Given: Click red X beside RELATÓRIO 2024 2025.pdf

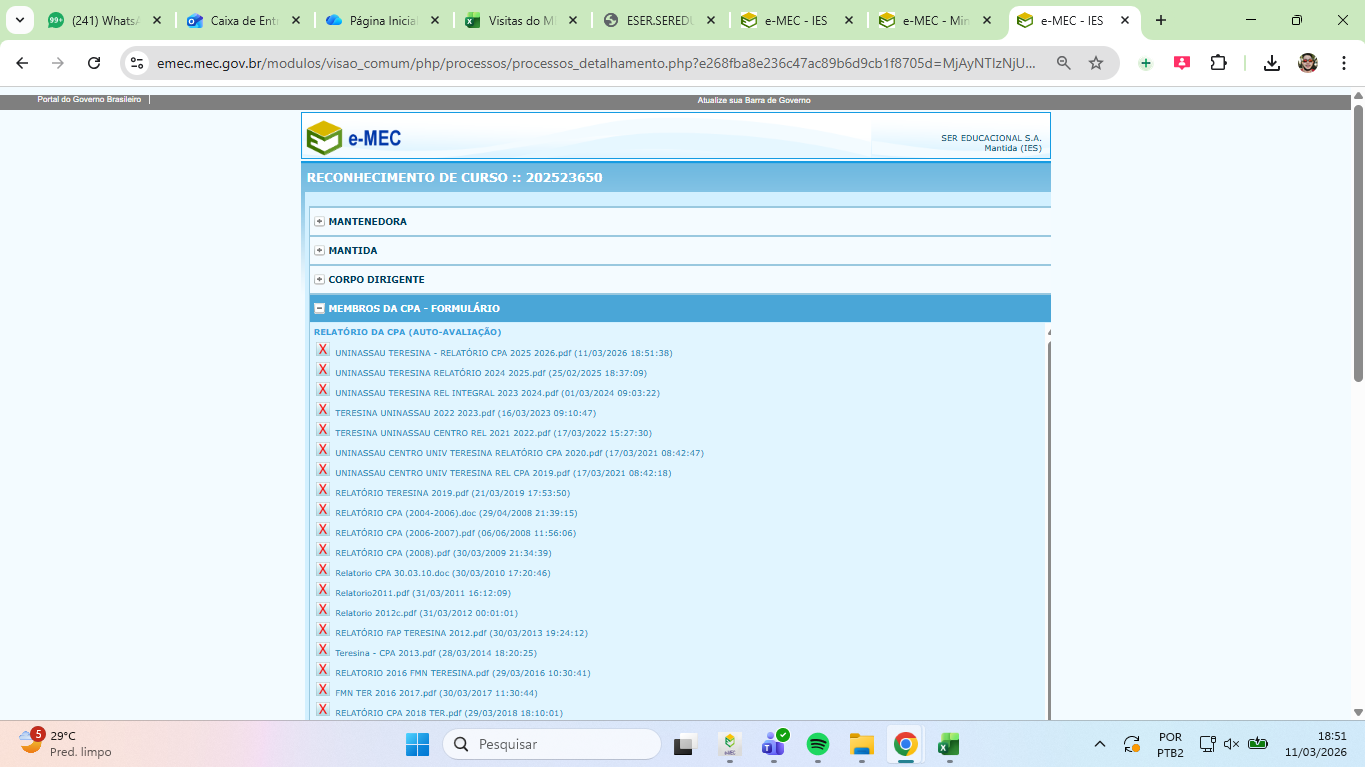Looking at the screenshot, I should pos(323,370).
